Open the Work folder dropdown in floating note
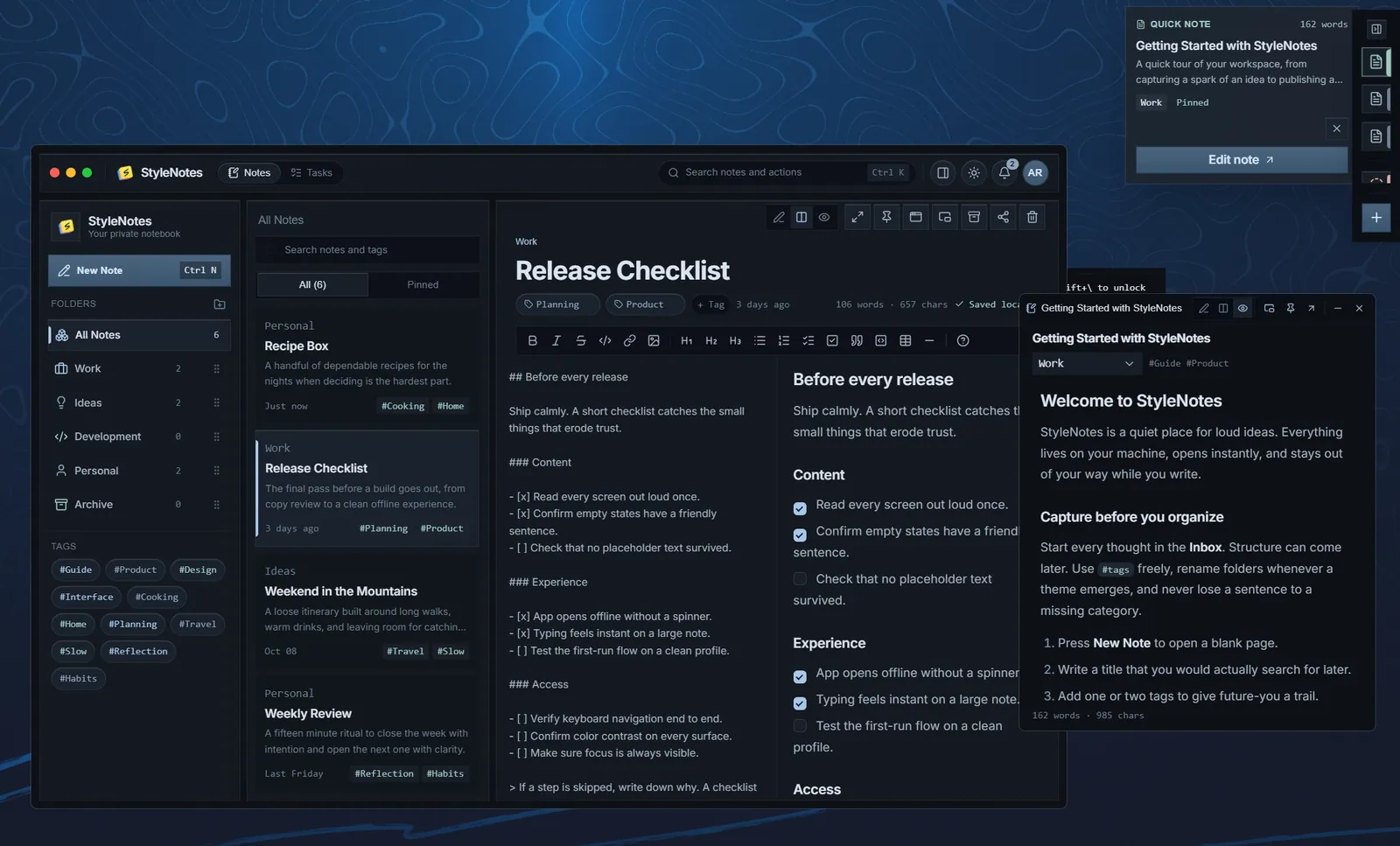Image resolution: width=1400 pixels, height=846 pixels. 1086,363
